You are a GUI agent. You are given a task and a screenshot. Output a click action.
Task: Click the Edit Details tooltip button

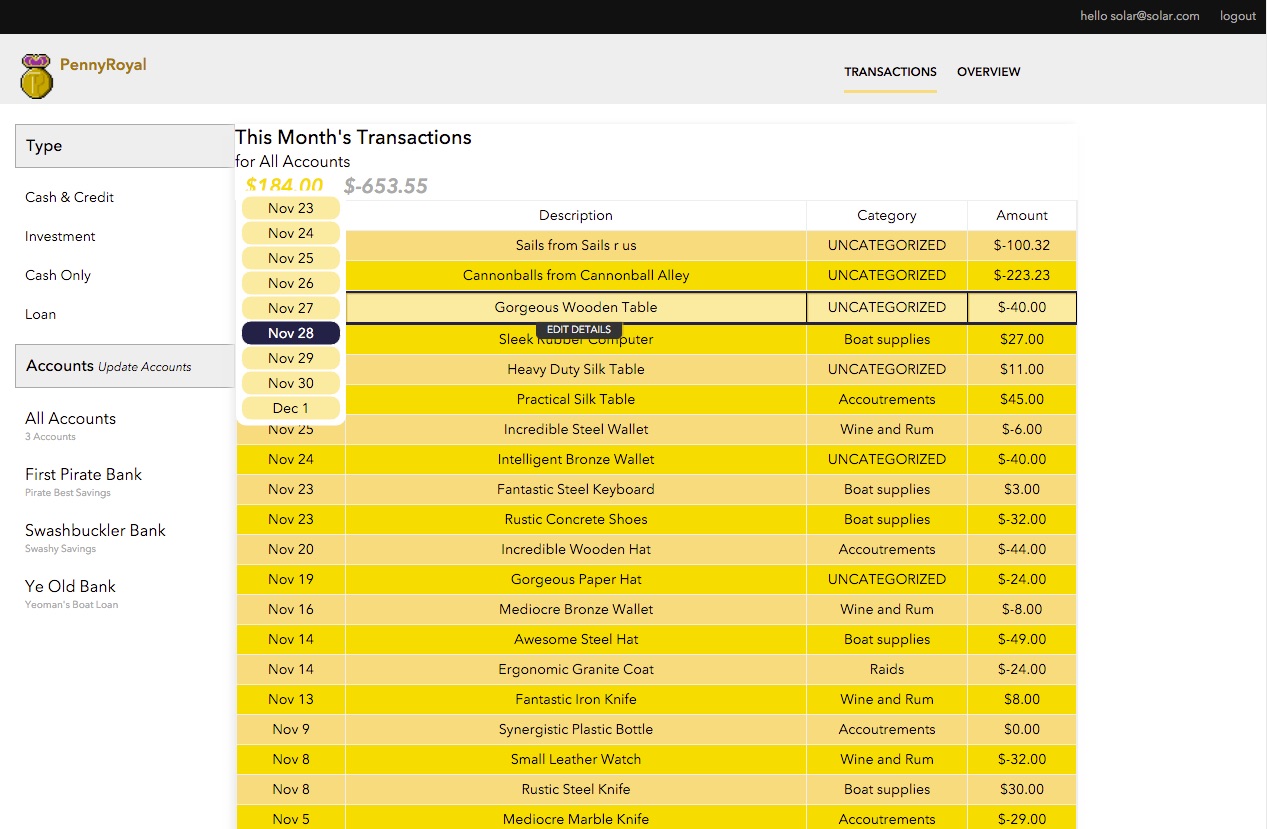pos(579,330)
